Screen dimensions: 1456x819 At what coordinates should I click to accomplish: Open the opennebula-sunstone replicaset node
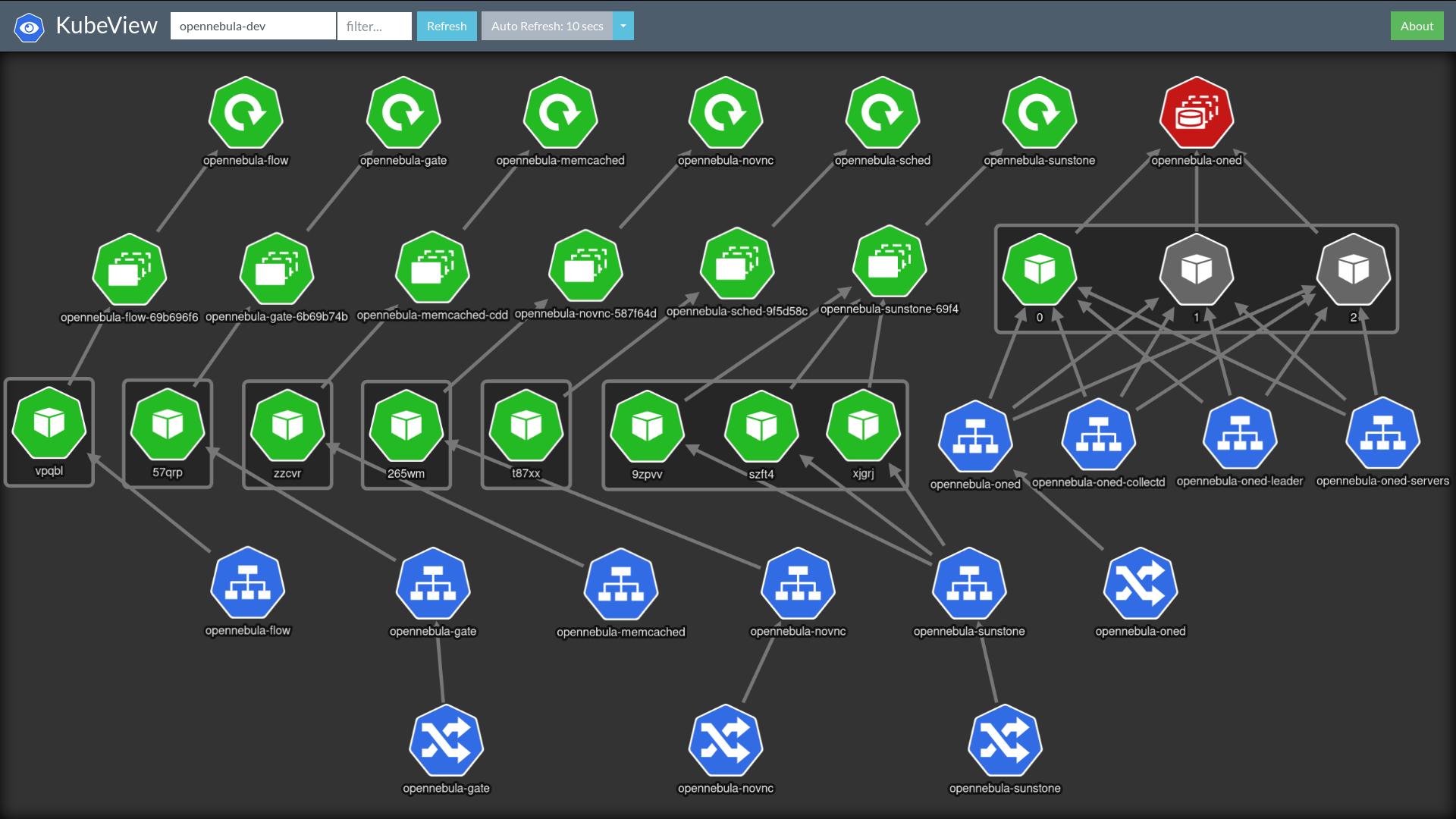point(889,263)
